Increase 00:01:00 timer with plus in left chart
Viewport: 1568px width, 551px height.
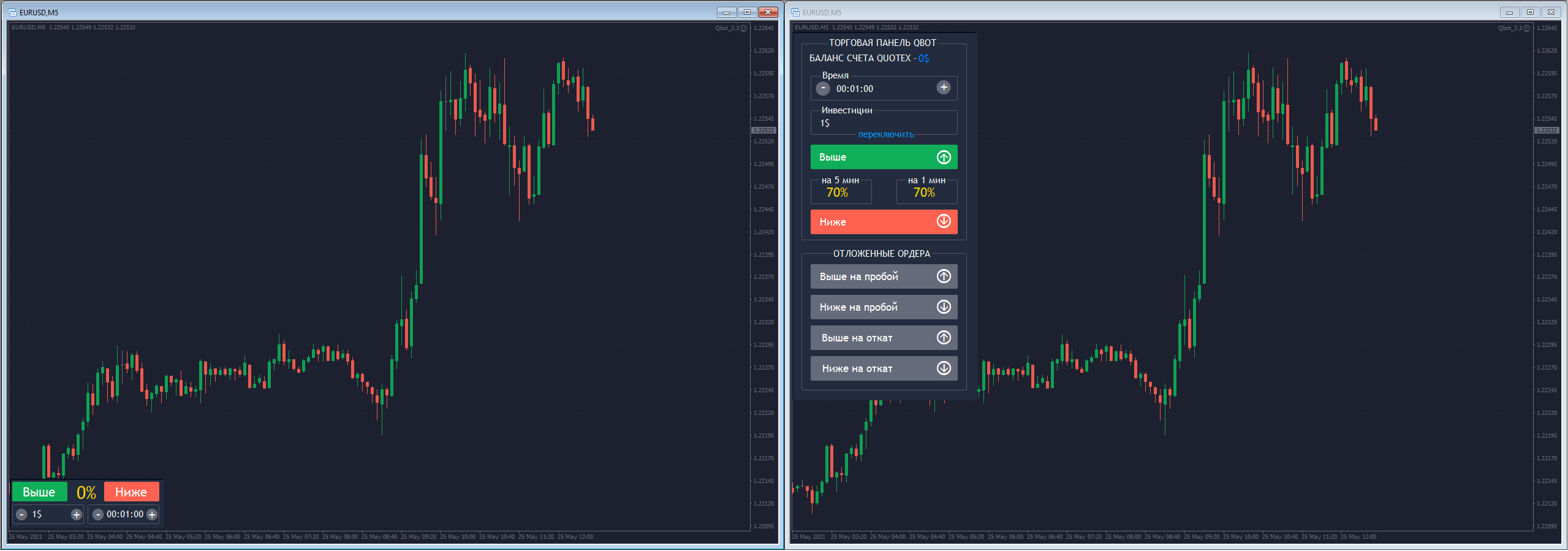click(152, 515)
